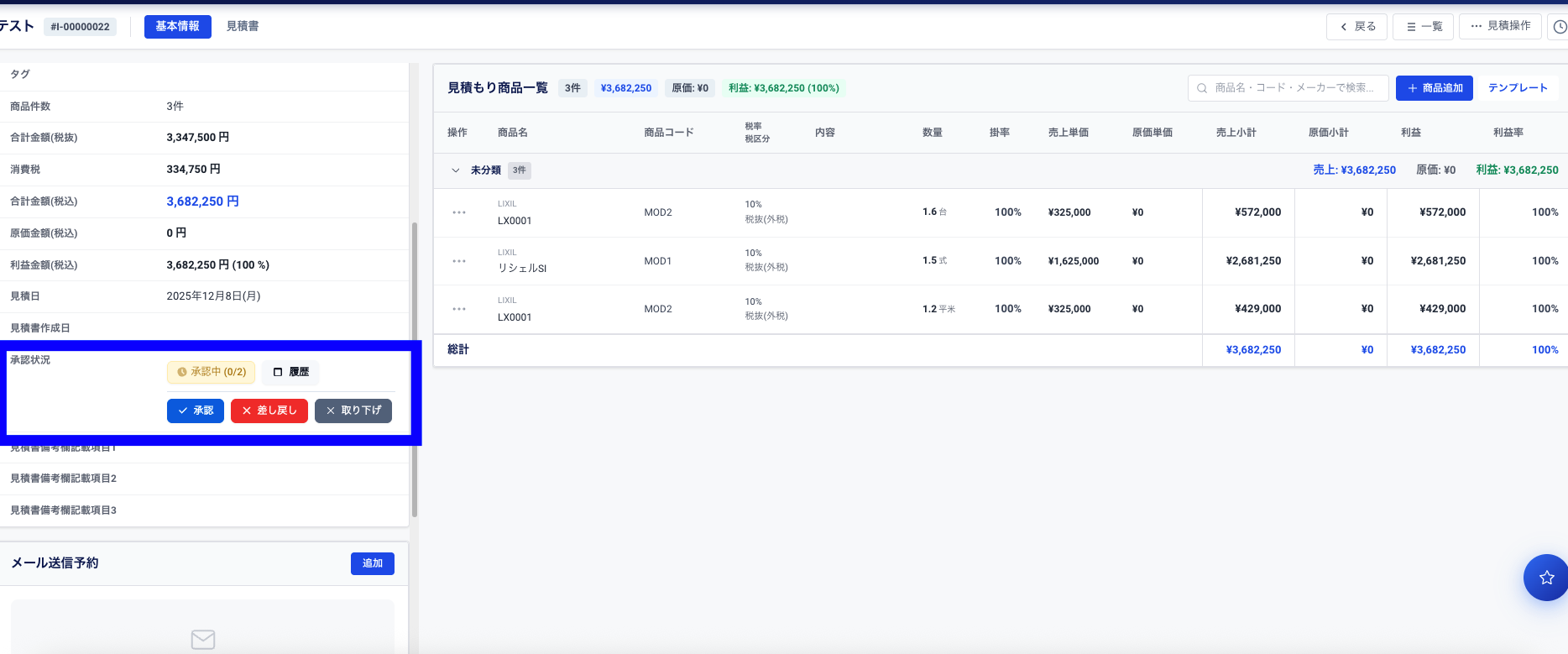The width and height of the screenshot is (1568, 654).
Task: Open row actions for リシェルSI product
Action: [459, 261]
